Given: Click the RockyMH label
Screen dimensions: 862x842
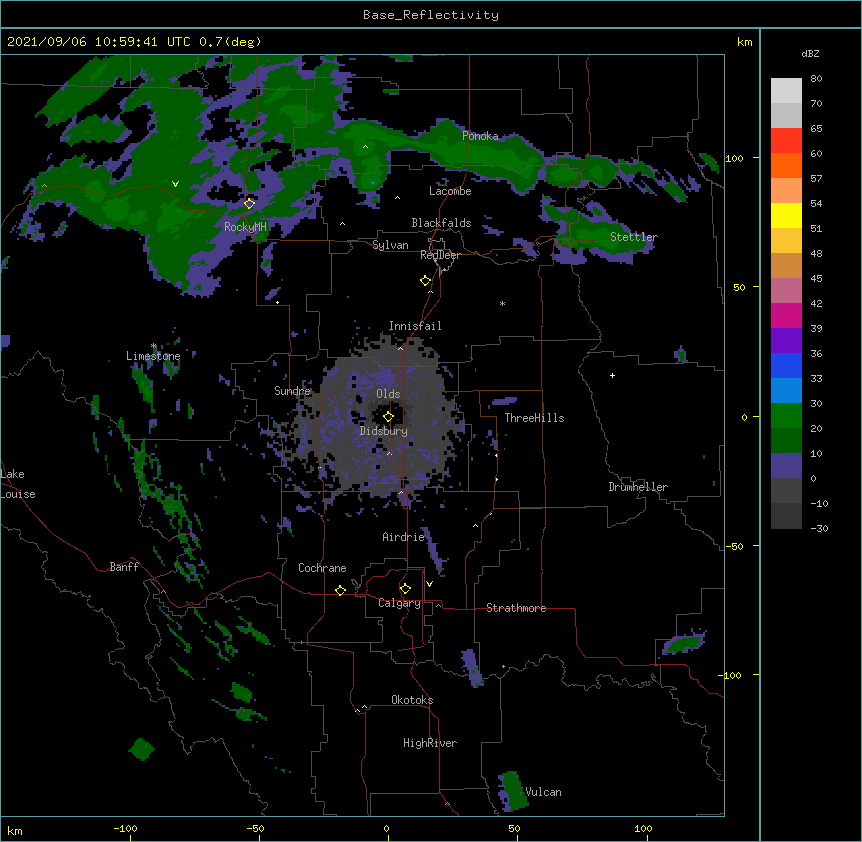Looking at the screenshot, I should click(x=245, y=227).
